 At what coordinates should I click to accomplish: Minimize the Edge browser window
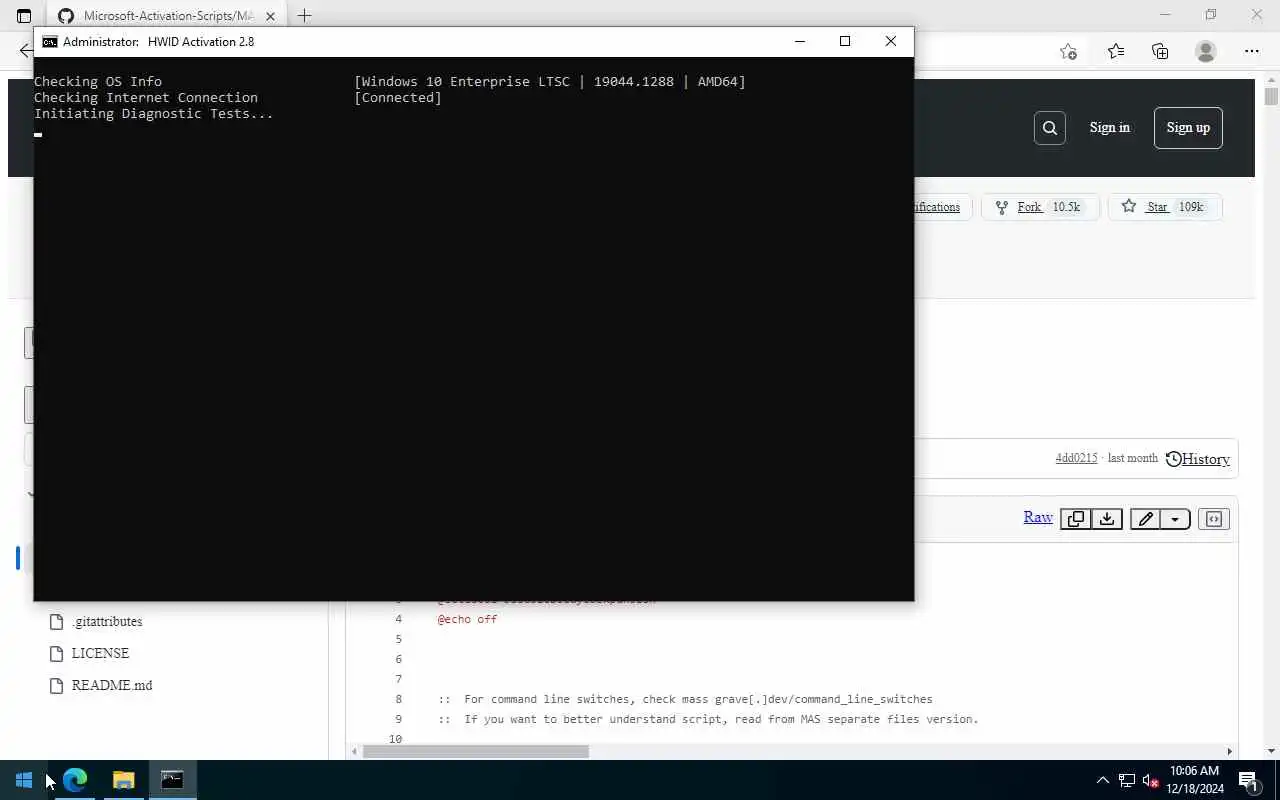pos(1165,15)
